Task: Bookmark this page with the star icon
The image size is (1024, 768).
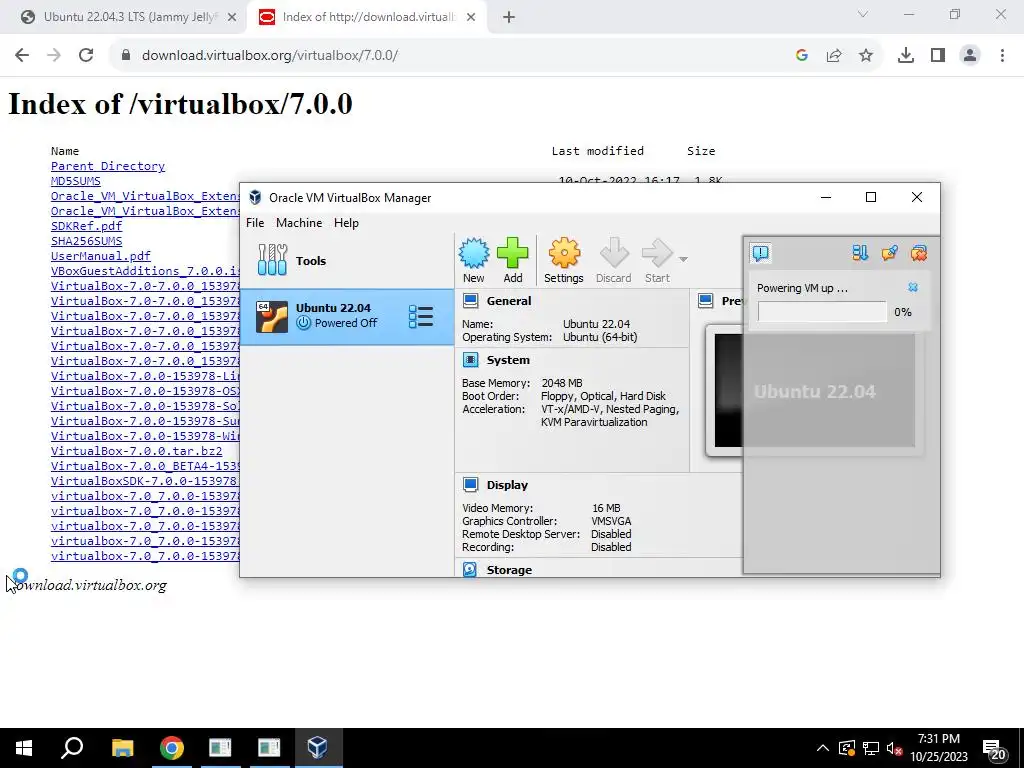Action: pyautogui.click(x=866, y=56)
